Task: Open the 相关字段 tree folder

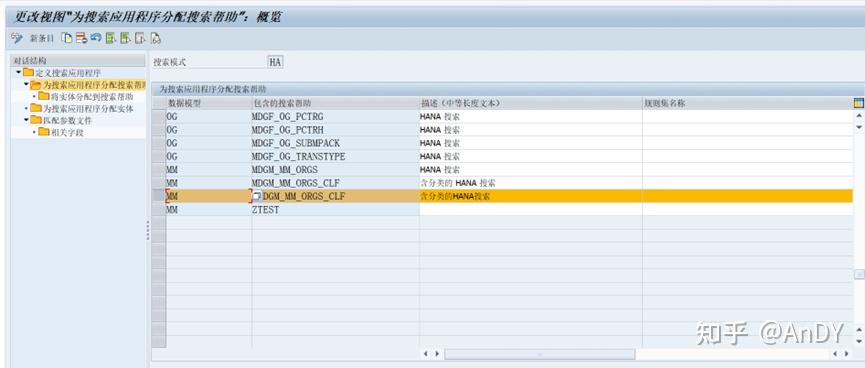Action: pos(61,132)
